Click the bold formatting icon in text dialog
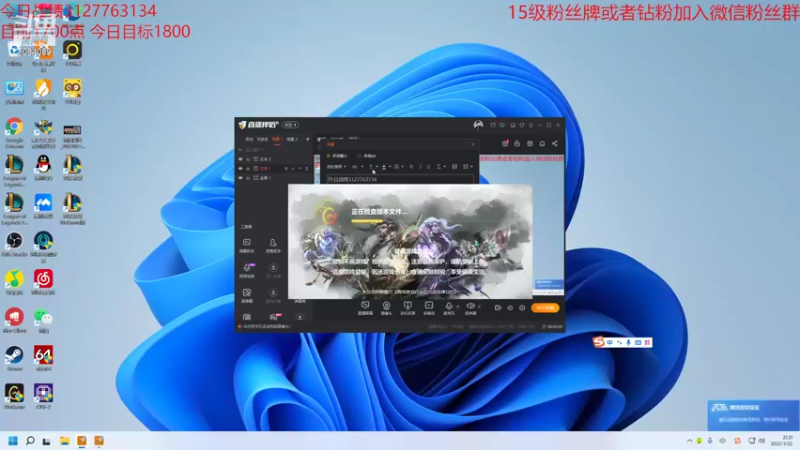The height and width of the screenshot is (450, 800). point(411,167)
